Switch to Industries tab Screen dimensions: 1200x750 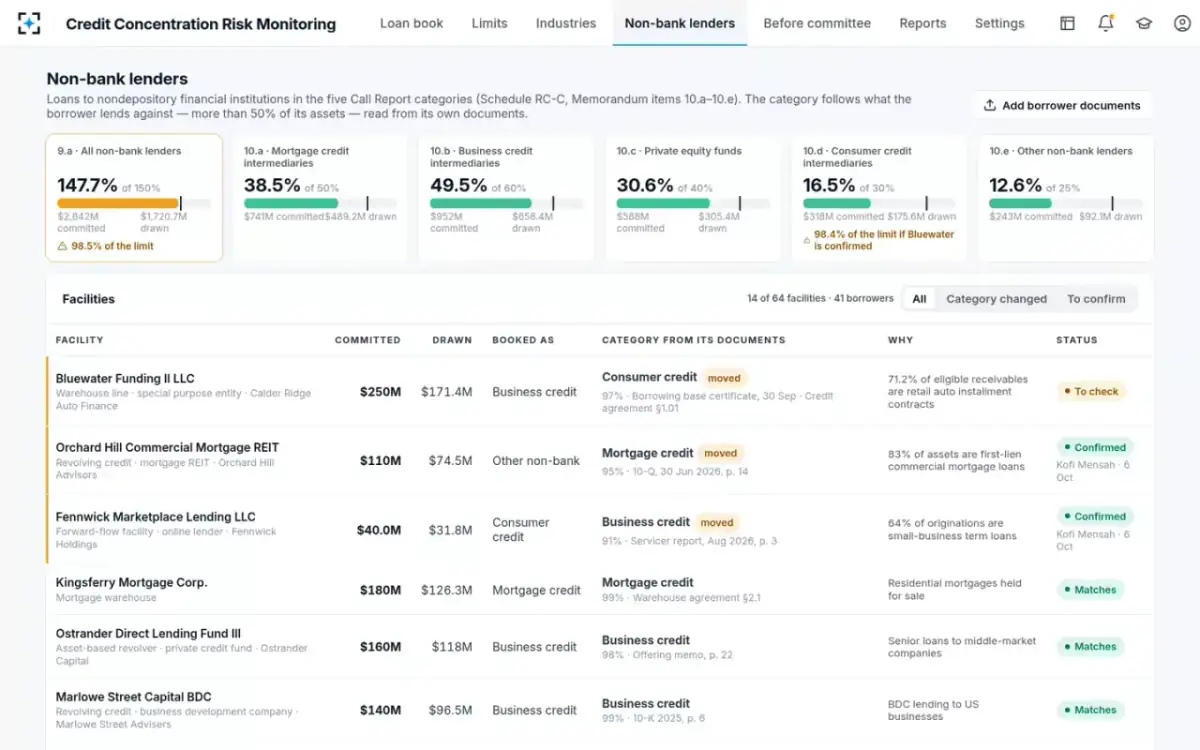566,23
